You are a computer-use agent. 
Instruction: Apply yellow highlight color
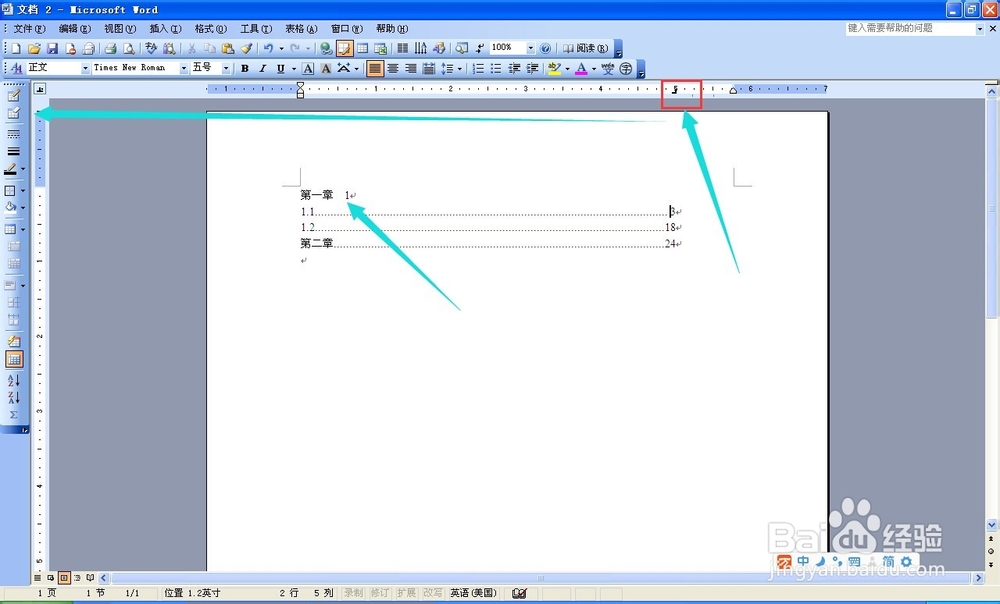tap(554, 68)
